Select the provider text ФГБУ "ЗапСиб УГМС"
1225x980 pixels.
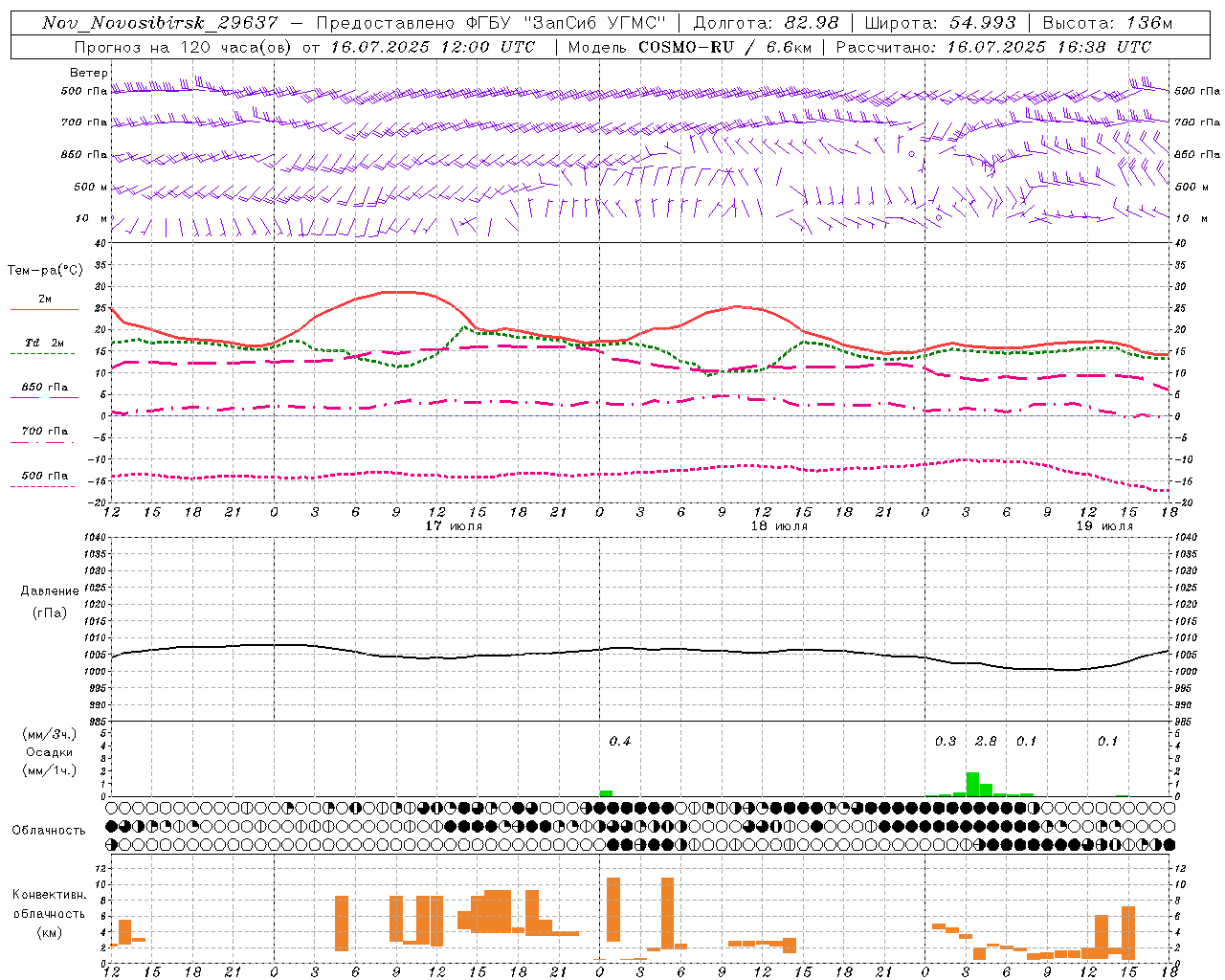566,23
